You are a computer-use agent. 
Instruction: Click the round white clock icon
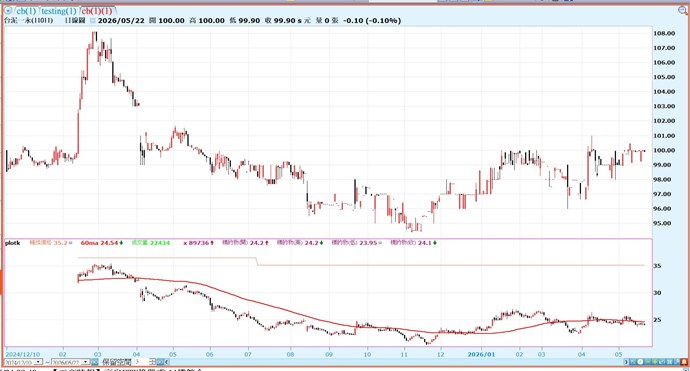pos(640,362)
